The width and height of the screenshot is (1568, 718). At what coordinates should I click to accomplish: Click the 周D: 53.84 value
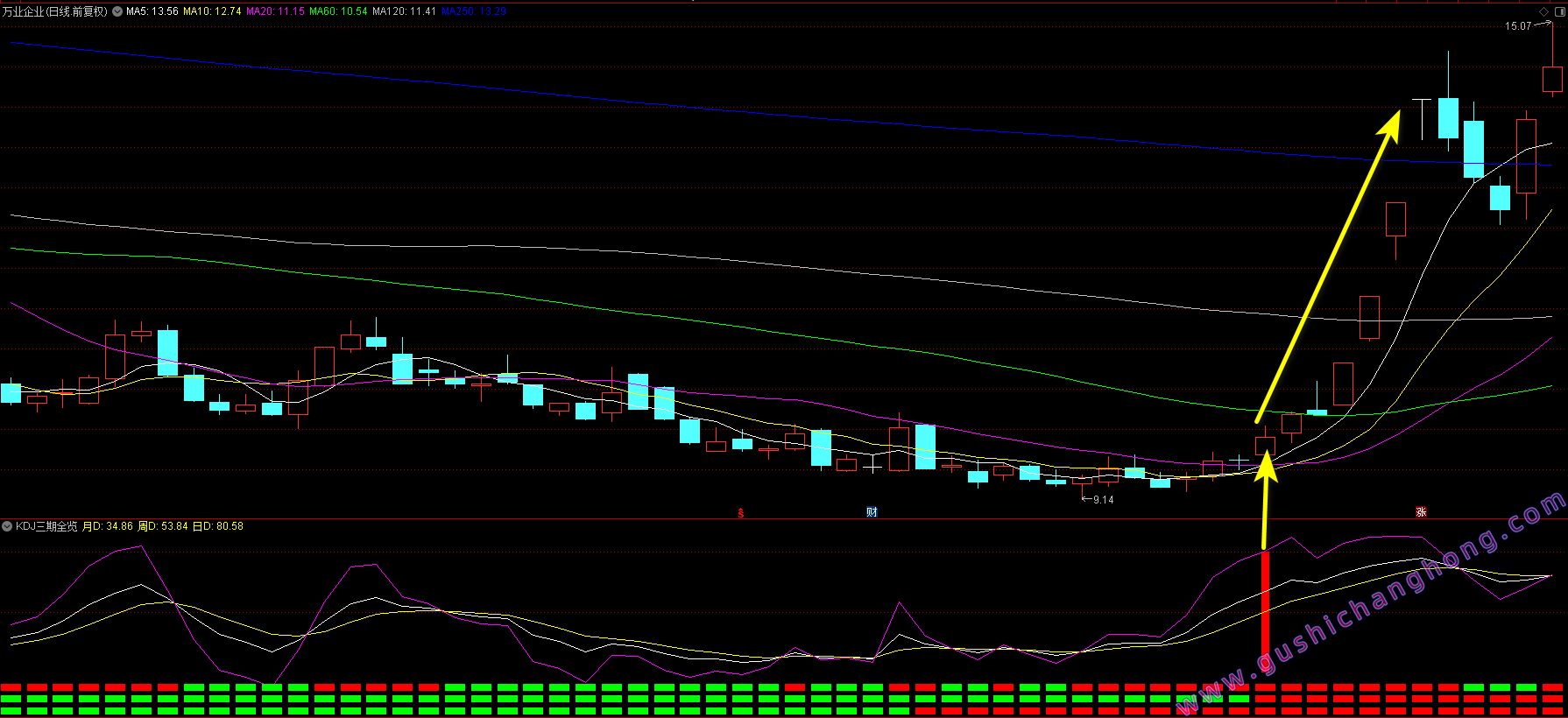click(163, 526)
